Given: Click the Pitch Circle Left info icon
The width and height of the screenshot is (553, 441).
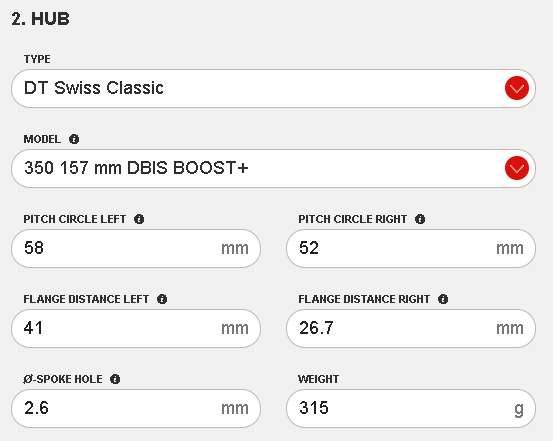Looking at the screenshot, I should click(x=139, y=219).
